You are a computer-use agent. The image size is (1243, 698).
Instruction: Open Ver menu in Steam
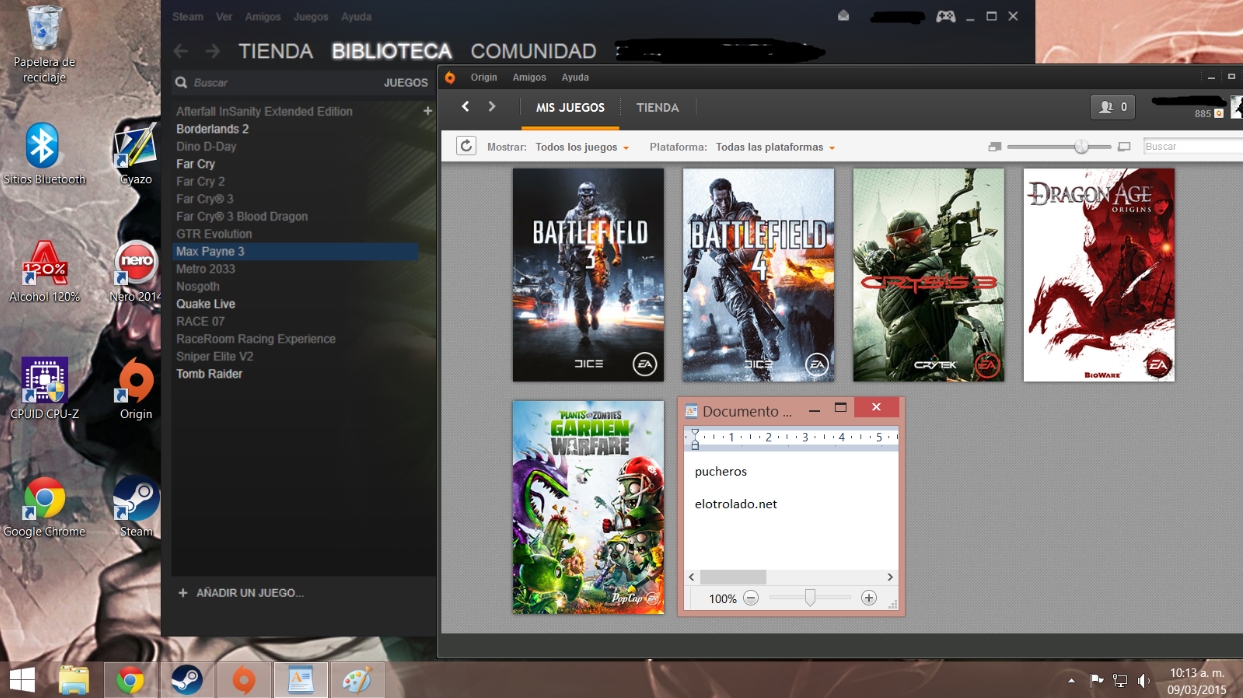tap(224, 17)
